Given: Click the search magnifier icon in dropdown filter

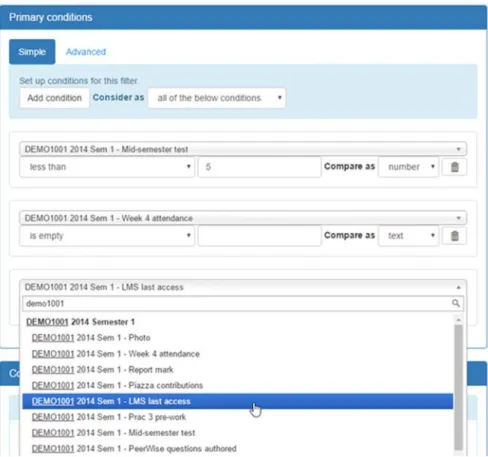Looking at the screenshot, I should (456, 303).
